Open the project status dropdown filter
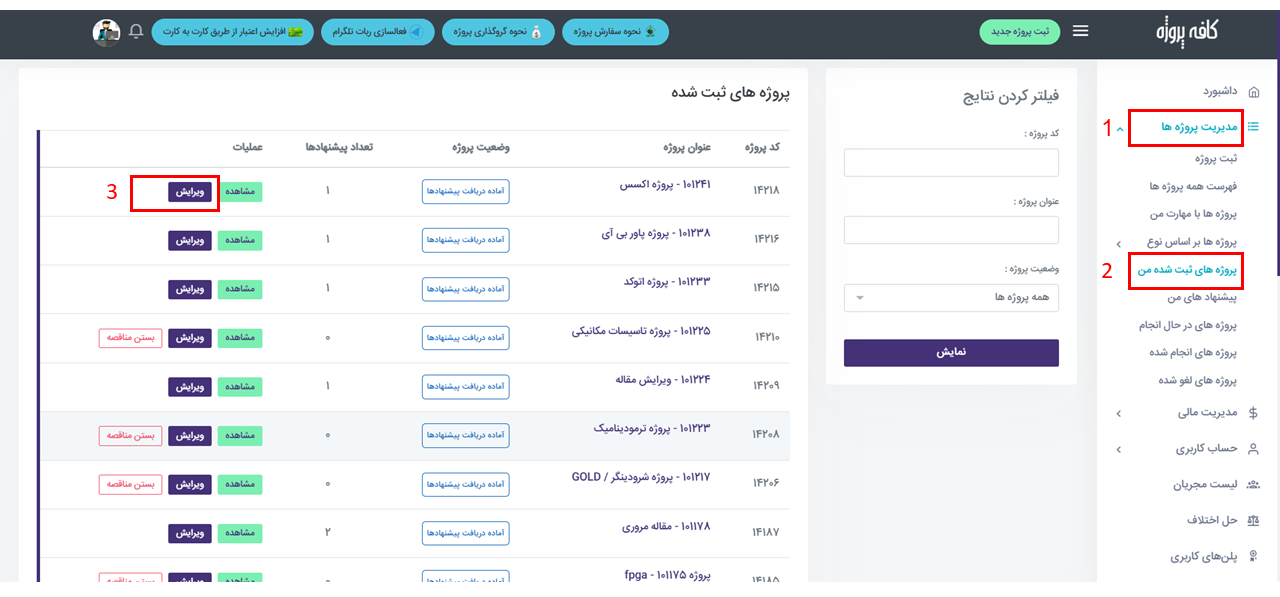 pos(951,298)
